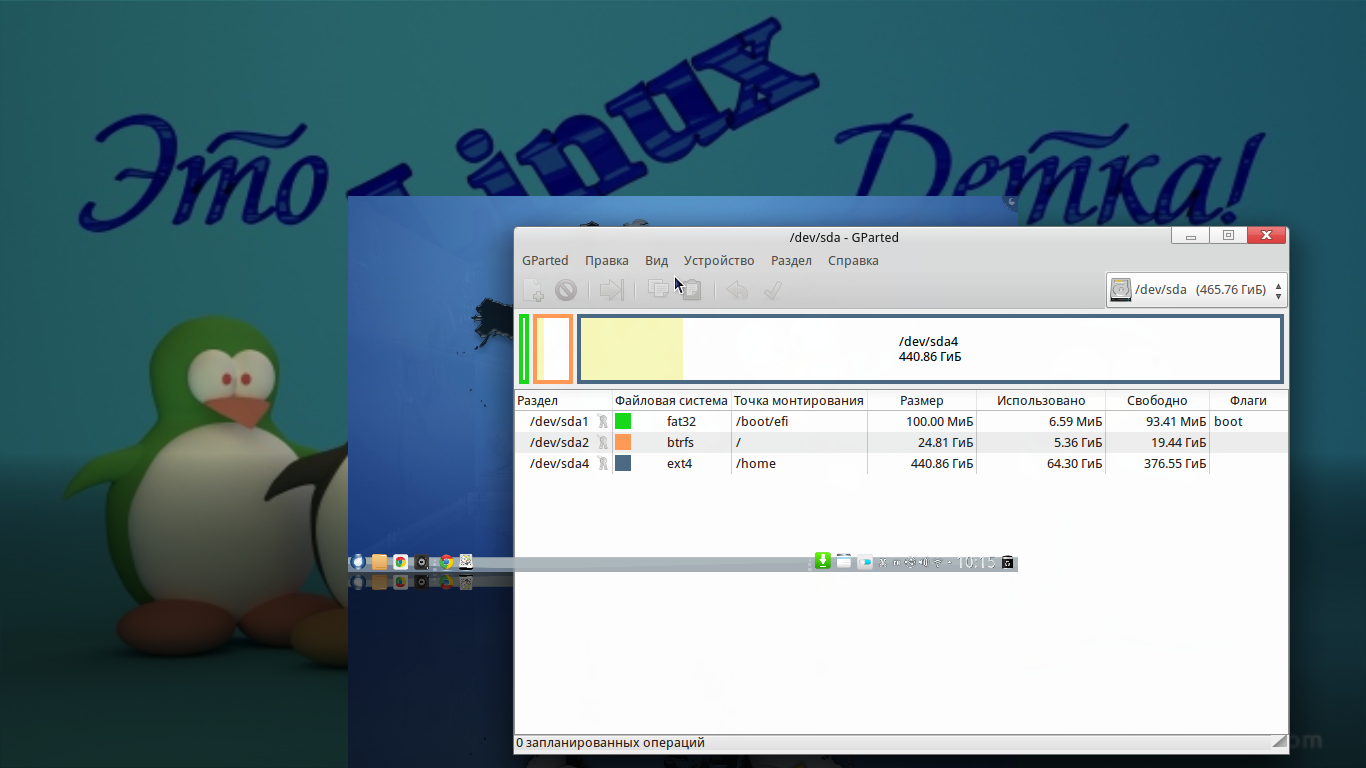Screen dimensions: 1366x768
Task: Select the /dev/sda2 partition row
Action: (901, 443)
